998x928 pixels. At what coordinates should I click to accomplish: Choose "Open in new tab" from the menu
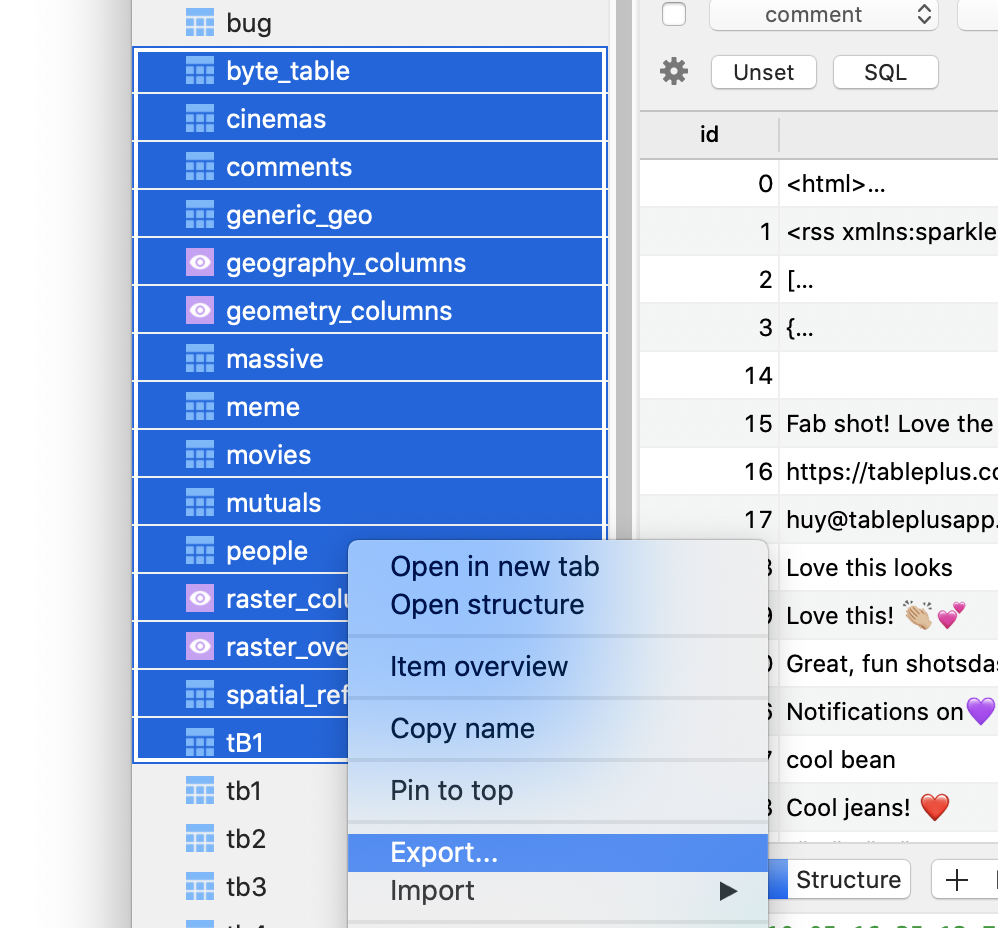pos(494,566)
